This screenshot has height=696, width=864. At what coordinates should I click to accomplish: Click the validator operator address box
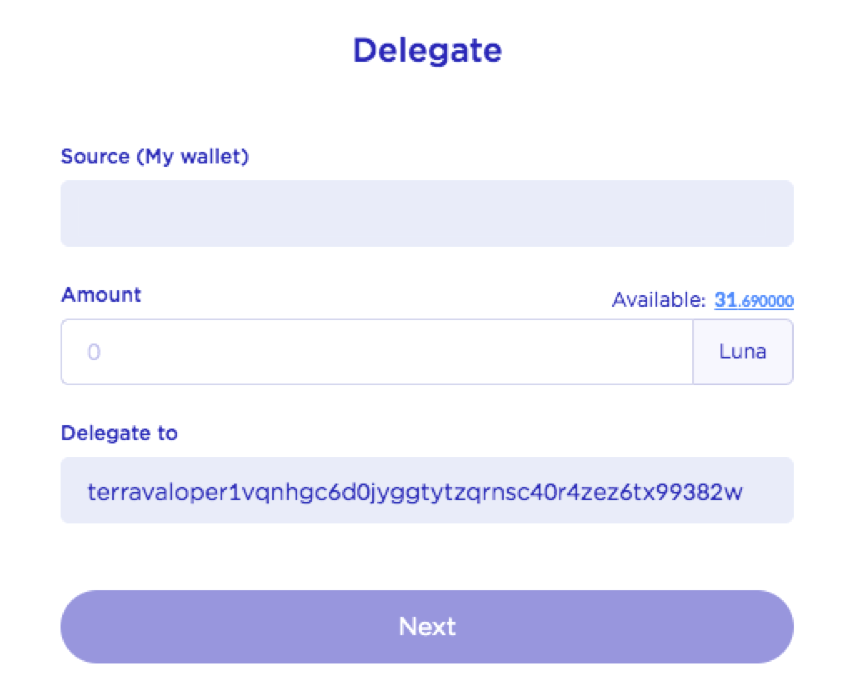[x=427, y=490]
